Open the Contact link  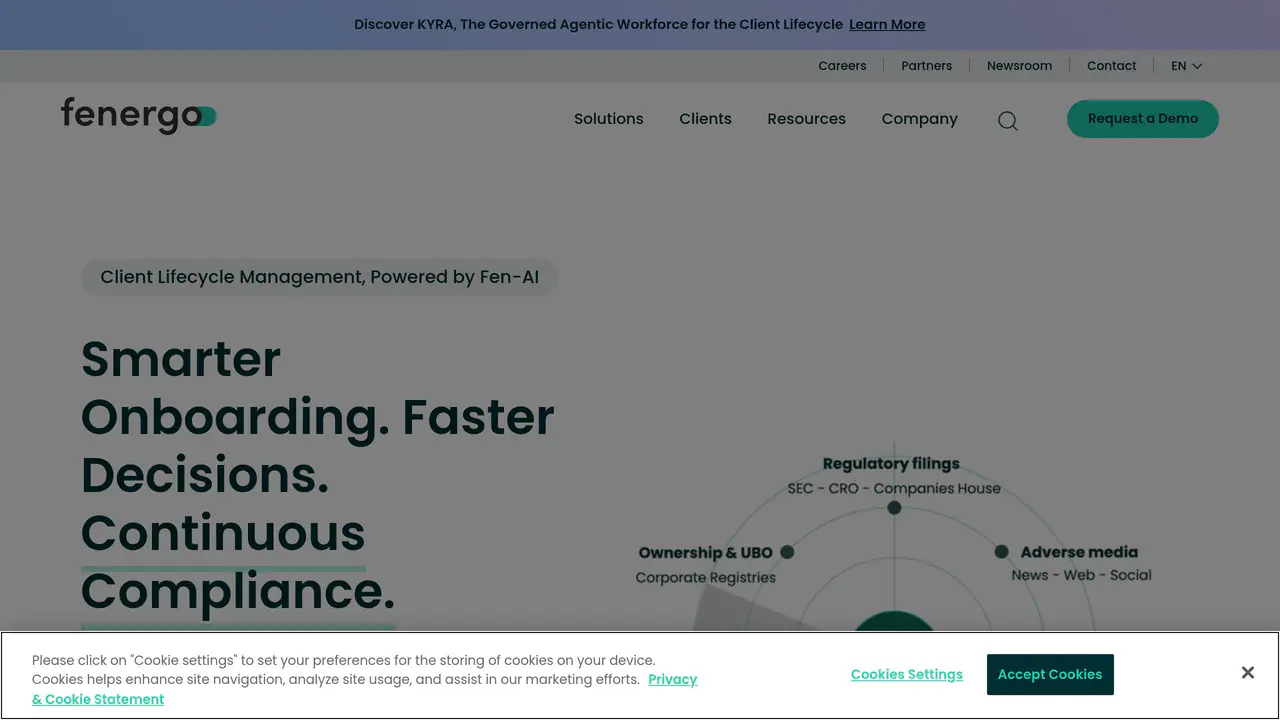tap(1111, 66)
